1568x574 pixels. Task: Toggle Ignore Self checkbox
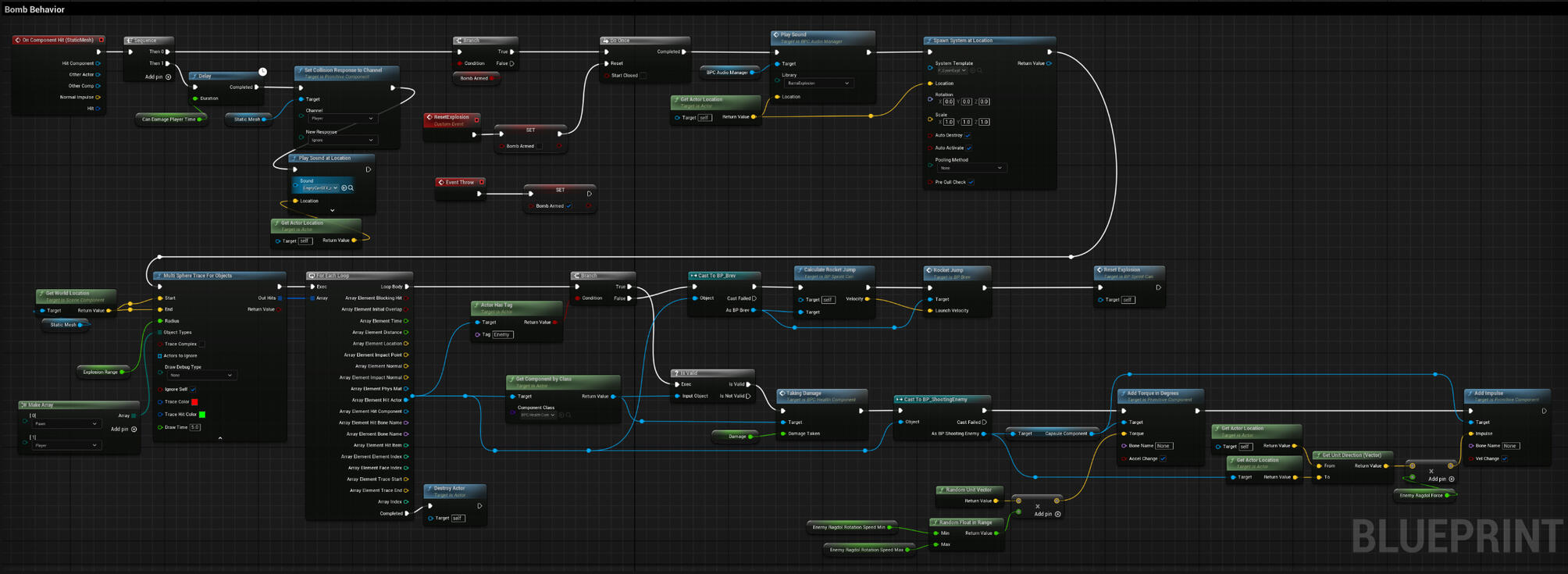click(193, 389)
